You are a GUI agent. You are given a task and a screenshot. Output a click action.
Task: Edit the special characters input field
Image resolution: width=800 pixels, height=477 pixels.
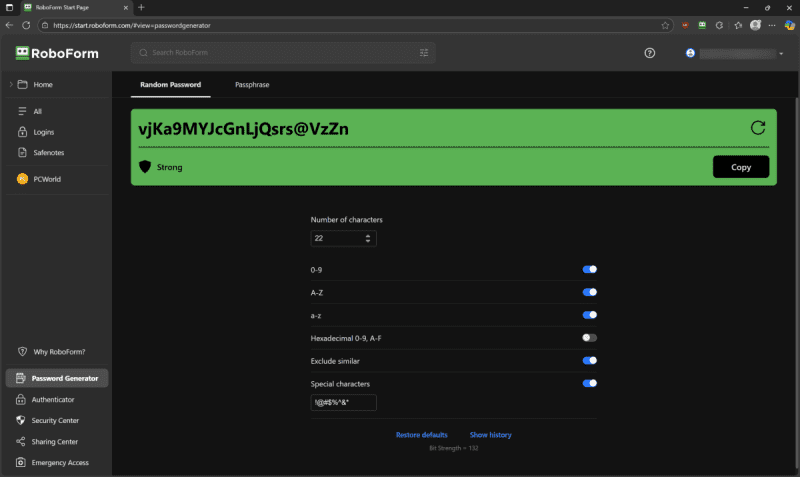(343, 402)
